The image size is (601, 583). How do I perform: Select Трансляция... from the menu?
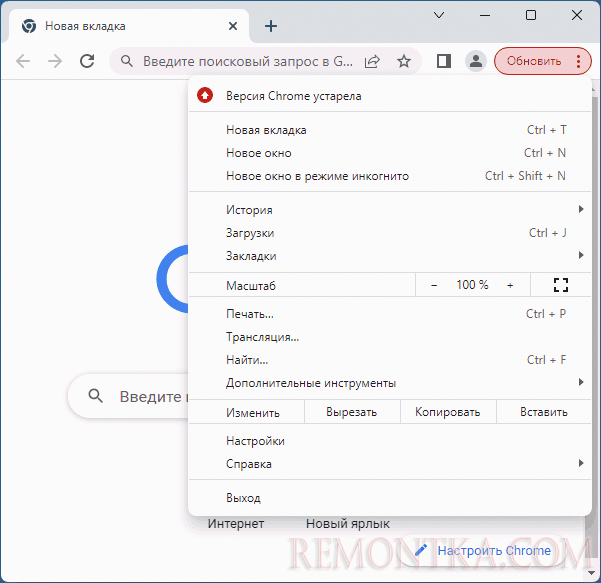pos(390,337)
